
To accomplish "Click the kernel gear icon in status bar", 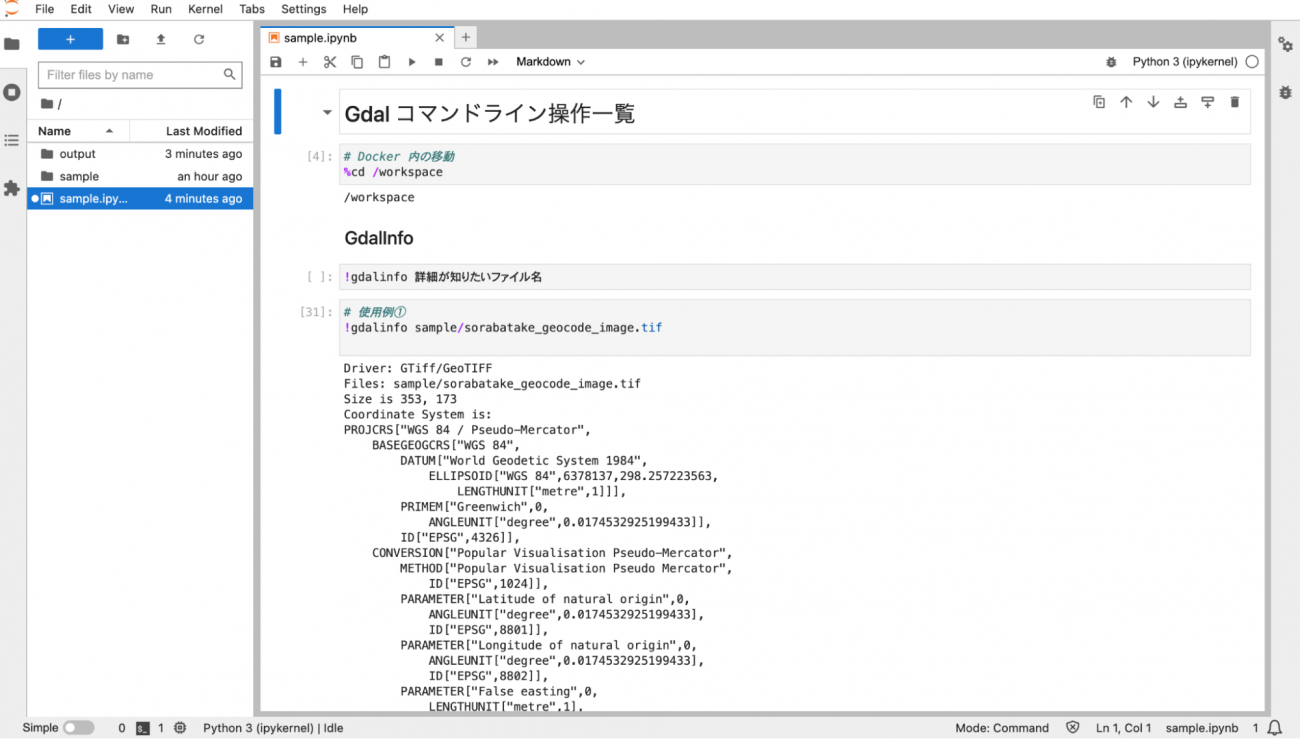I will (180, 728).
